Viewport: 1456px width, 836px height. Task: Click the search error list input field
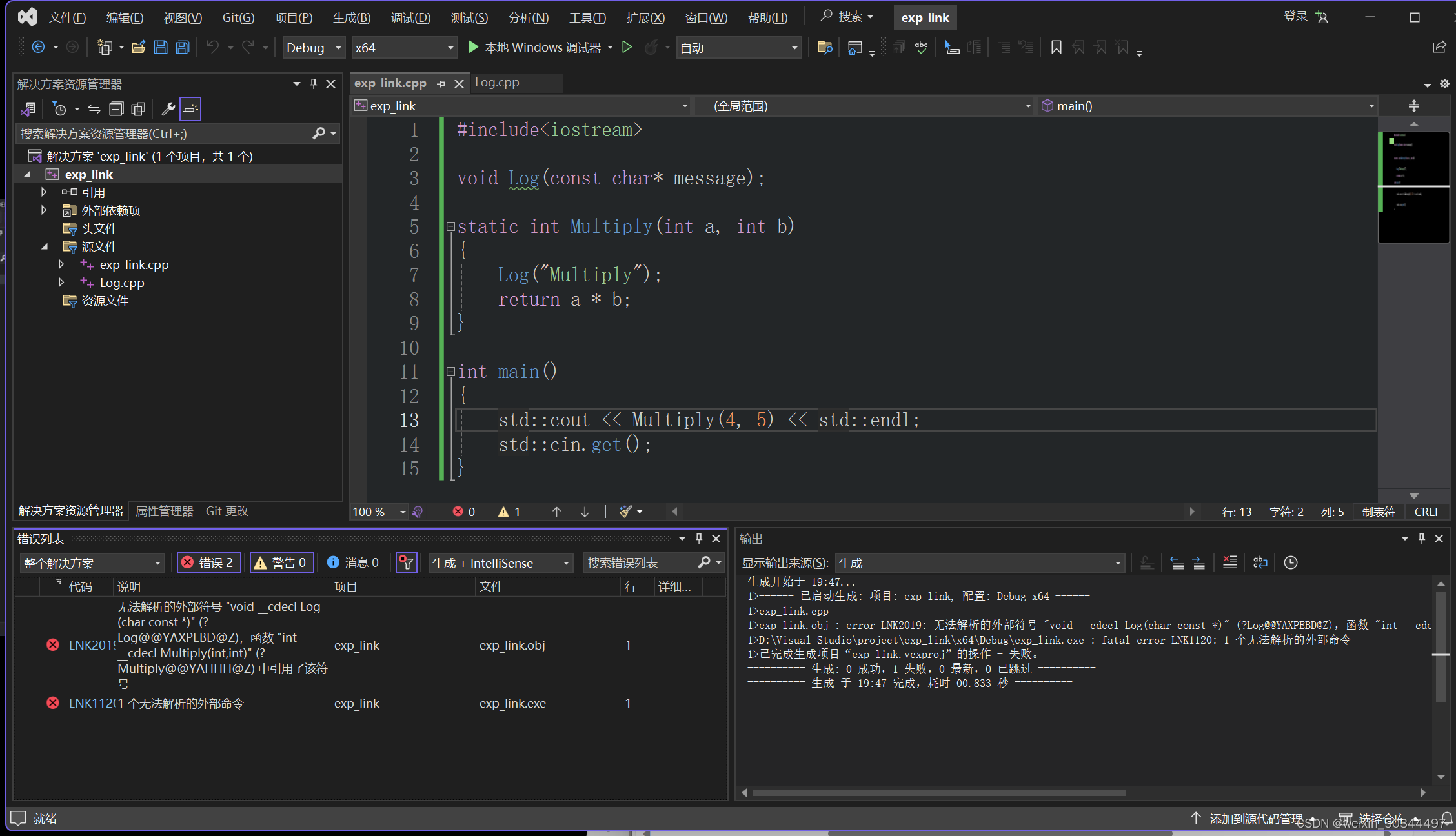[x=639, y=562]
